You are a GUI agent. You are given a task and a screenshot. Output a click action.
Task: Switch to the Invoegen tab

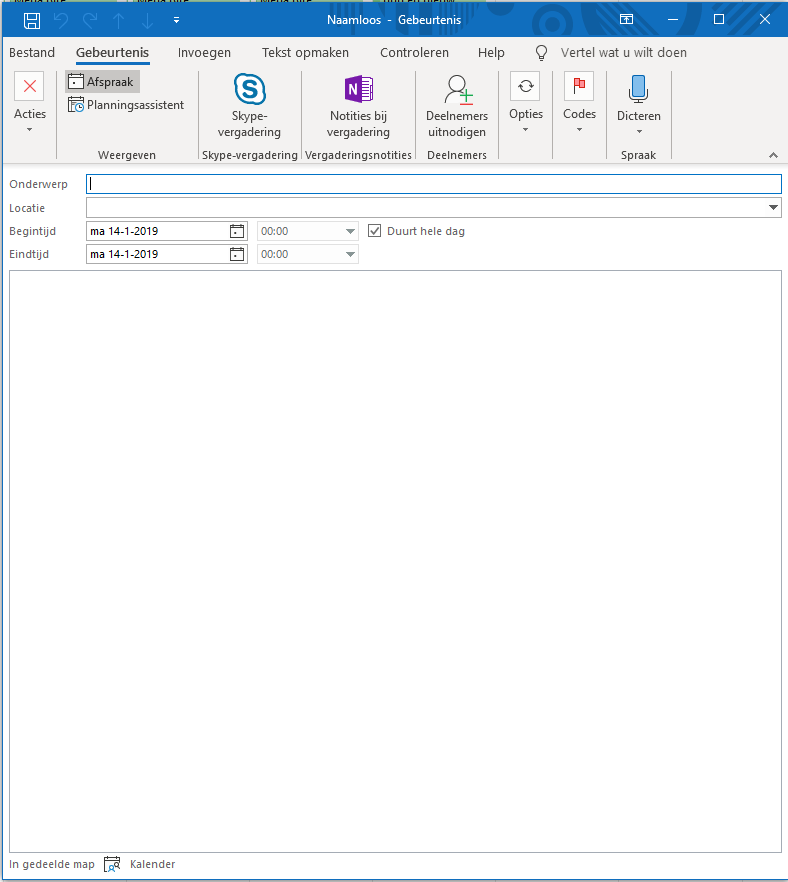pos(204,53)
